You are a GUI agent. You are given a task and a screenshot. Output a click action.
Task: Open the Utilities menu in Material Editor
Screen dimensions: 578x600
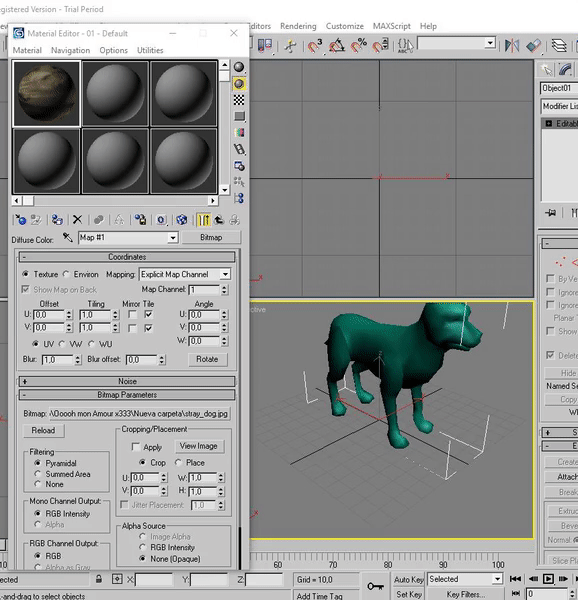click(150, 50)
